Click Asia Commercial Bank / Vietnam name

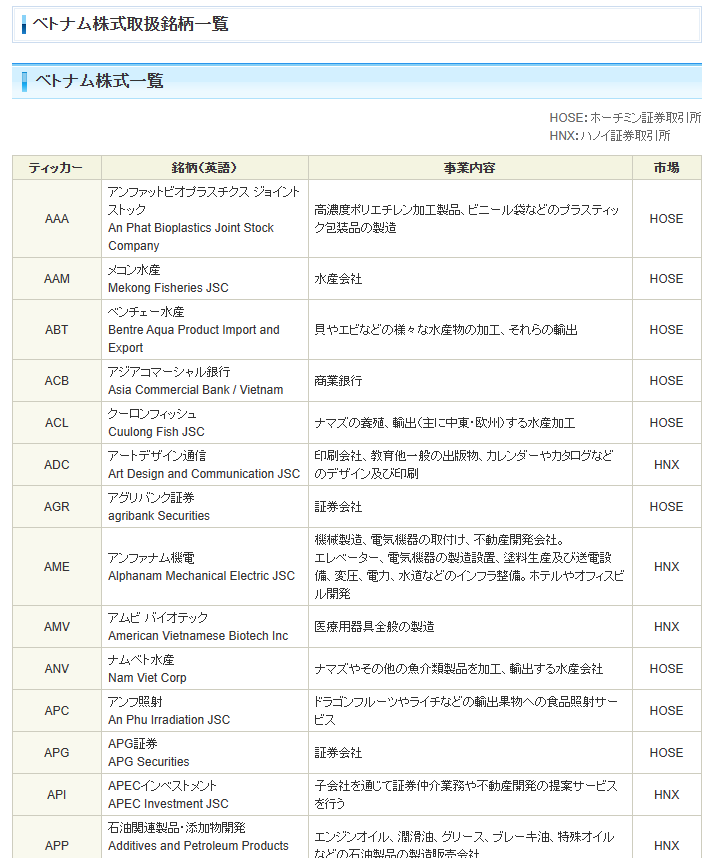[x=195, y=390]
